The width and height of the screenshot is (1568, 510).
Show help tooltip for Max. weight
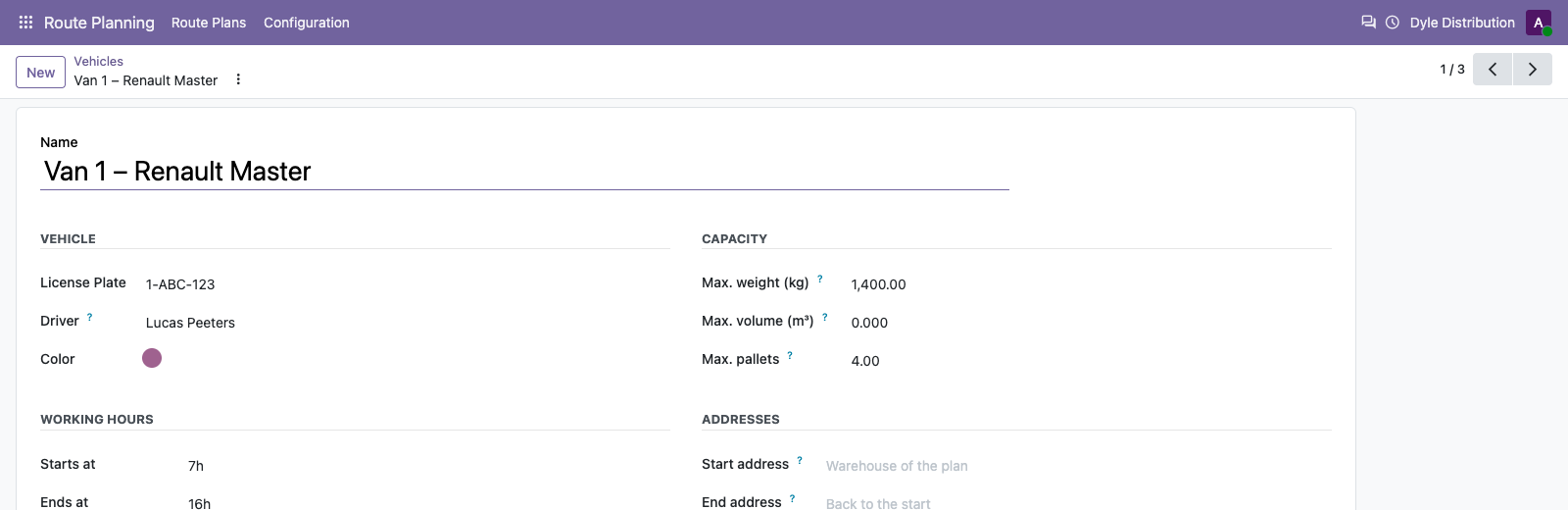coord(820,279)
